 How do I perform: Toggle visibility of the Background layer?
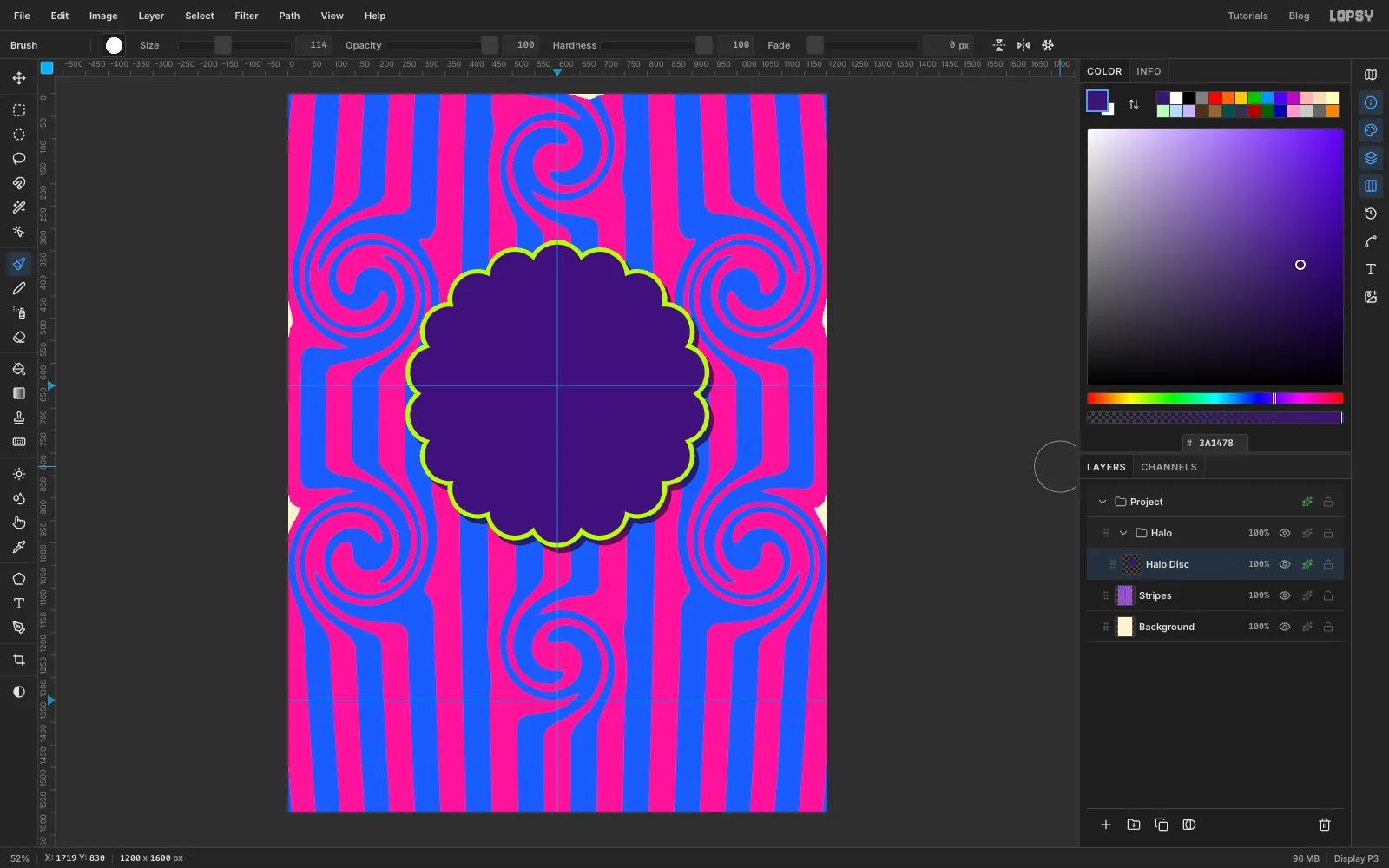click(x=1285, y=627)
